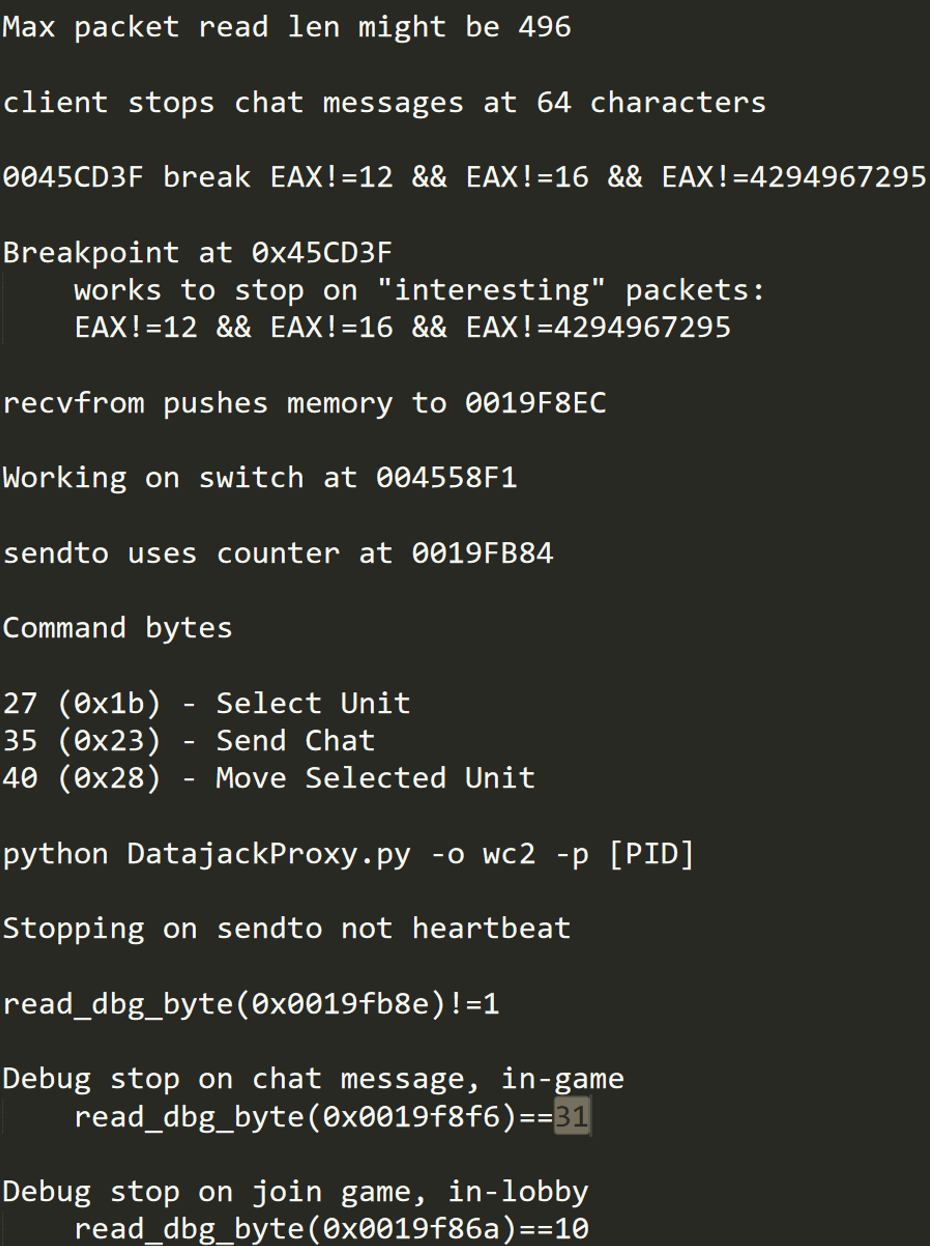Click 'Stopping on sendto not heartbeat' line
Image resolution: width=930 pixels, height=1246 pixels.
point(286,928)
